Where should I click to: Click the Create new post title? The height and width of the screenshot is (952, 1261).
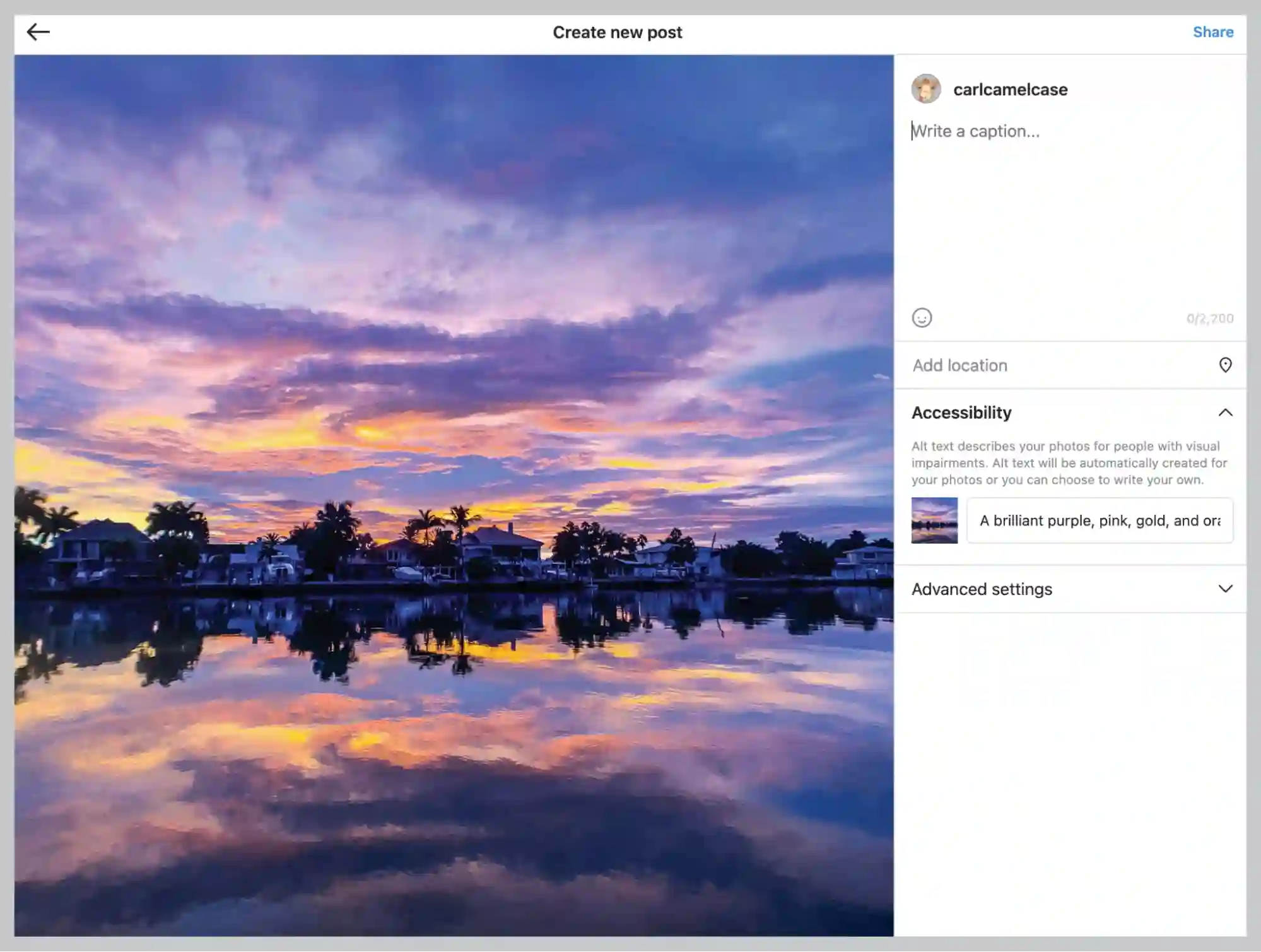[617, 32]
